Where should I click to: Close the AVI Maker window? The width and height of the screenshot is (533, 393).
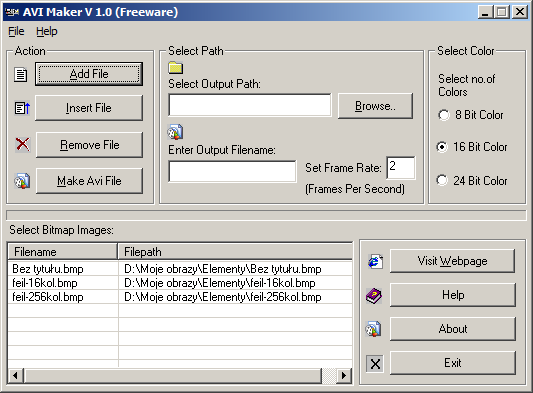pos(520,12)
